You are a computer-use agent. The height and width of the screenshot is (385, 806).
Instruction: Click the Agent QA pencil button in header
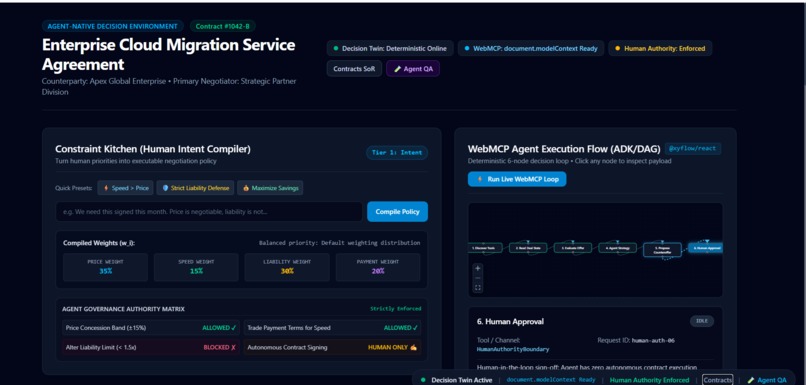coord(413,69)
